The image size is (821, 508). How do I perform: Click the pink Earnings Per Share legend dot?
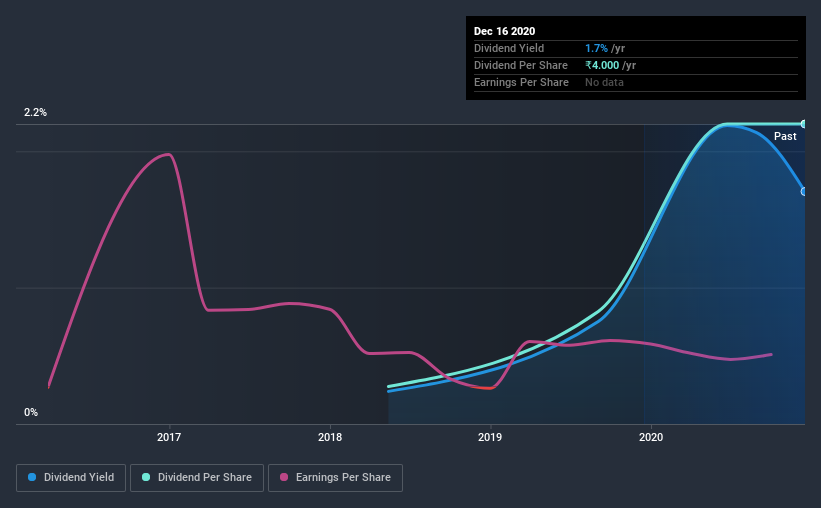pyautogui.click(x=284, y=477)
